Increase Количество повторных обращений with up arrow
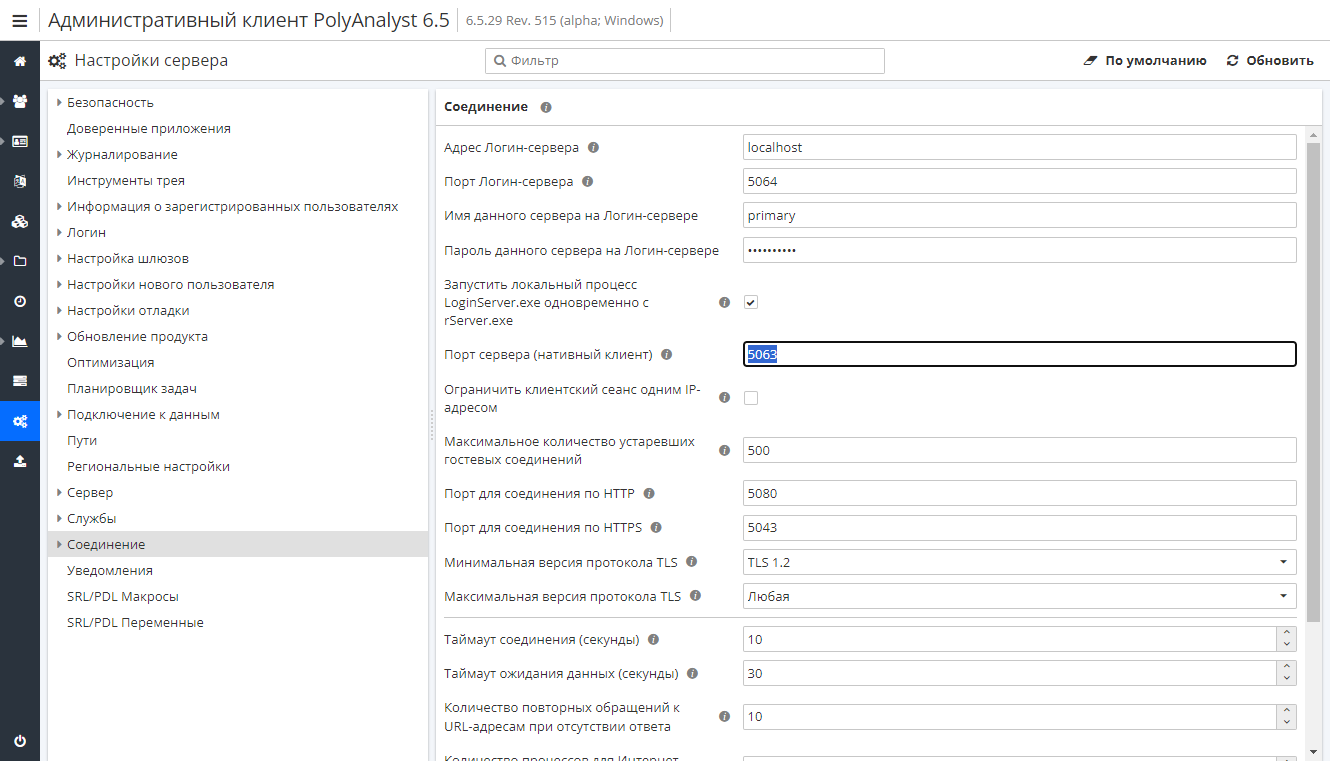This screenshot has width=1330, height=761. coord(1286,710)
